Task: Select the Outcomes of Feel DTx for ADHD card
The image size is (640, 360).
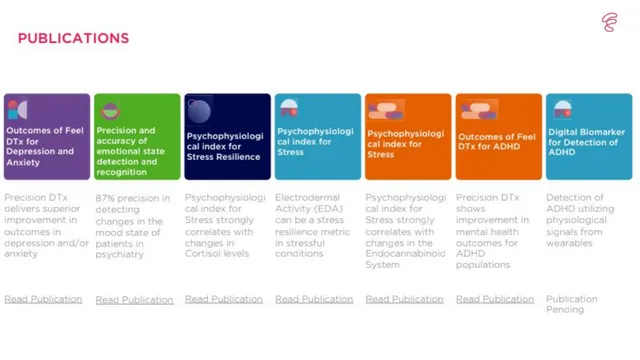Action: point(499,137)
